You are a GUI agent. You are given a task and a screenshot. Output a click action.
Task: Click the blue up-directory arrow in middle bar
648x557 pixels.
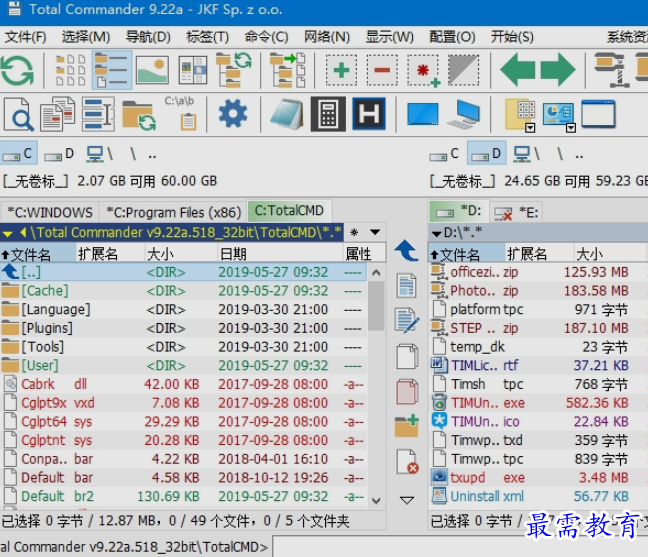point(407,251)
